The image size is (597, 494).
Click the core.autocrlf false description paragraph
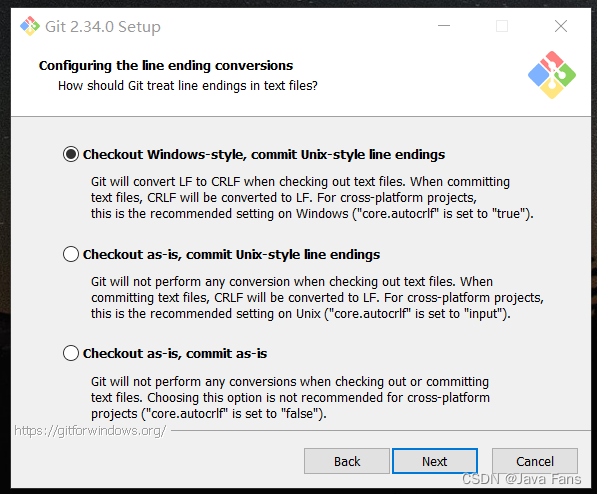coord(290,398)
